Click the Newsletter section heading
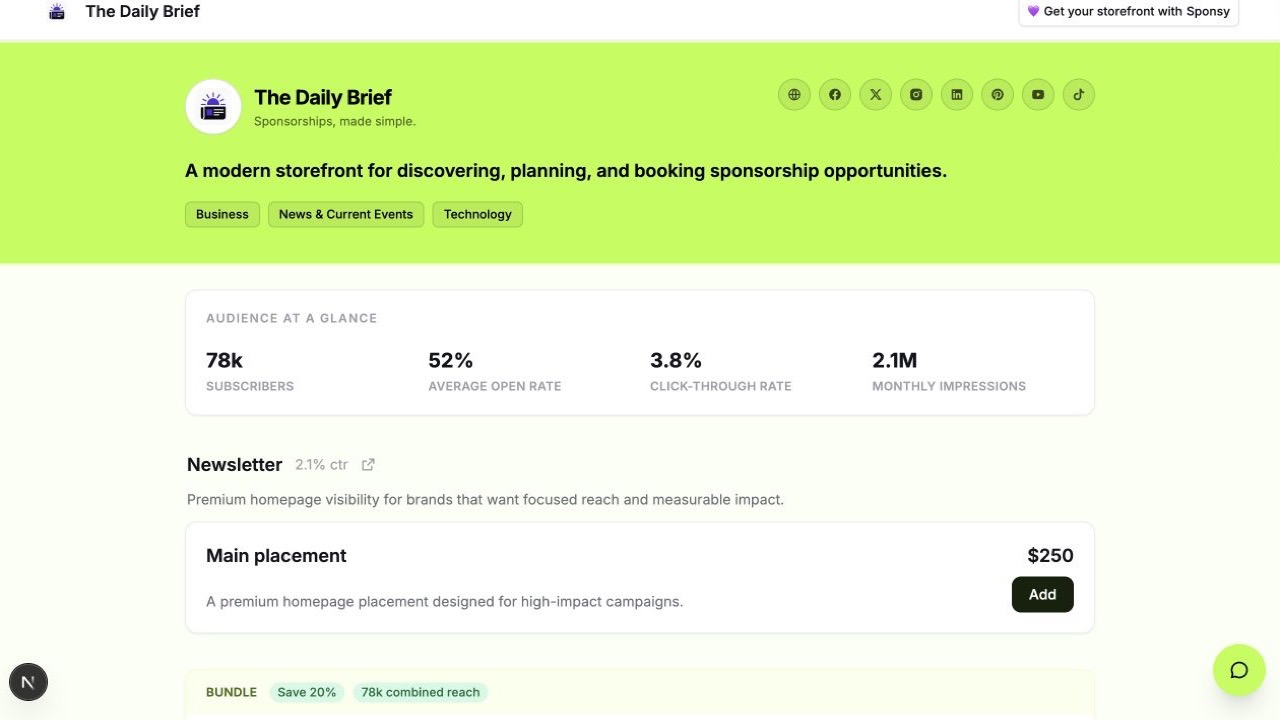 tap(235, 465)
